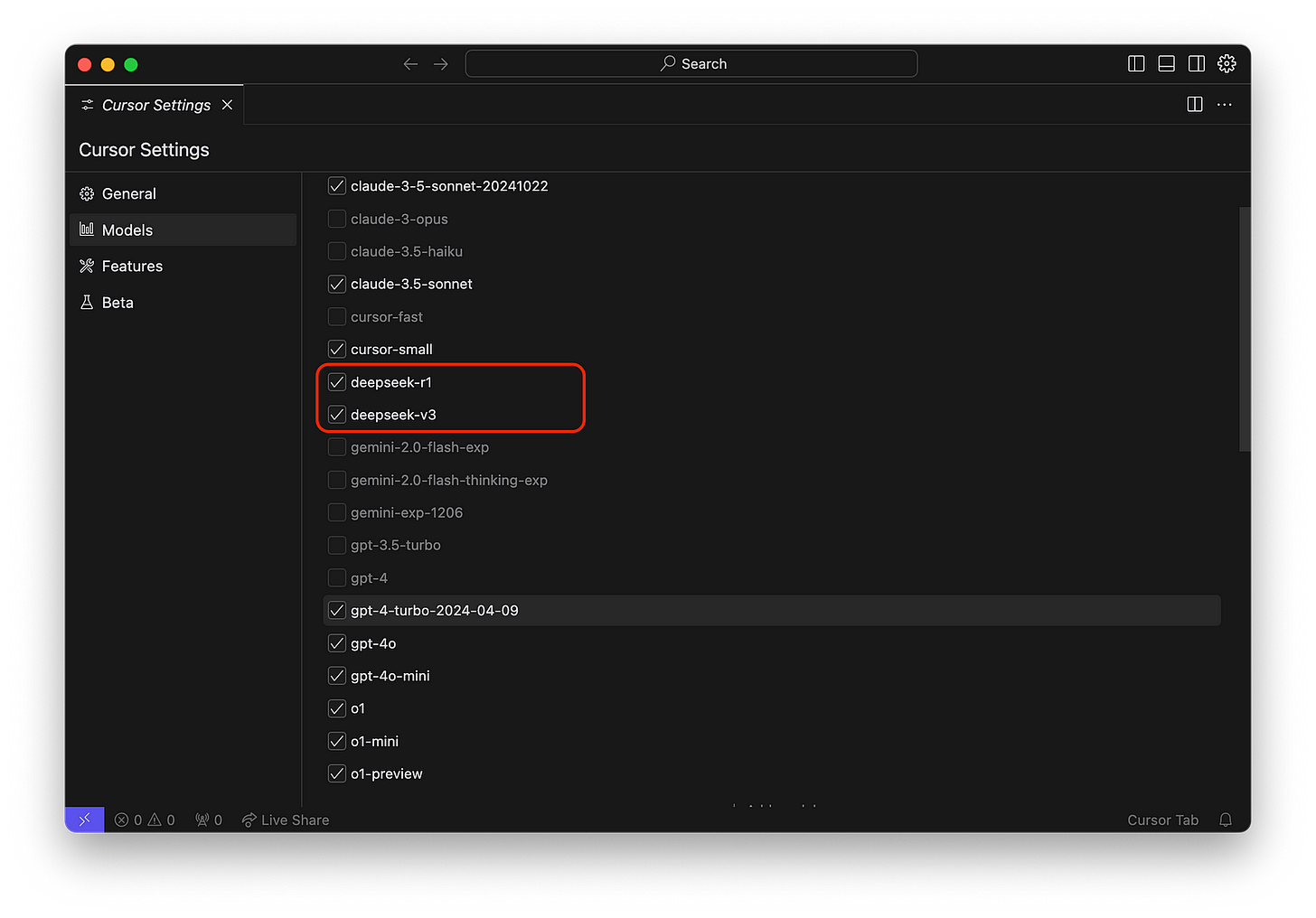Toggle the bottom panel layout icon
Screen dimensions: 1316x918
1166,63
